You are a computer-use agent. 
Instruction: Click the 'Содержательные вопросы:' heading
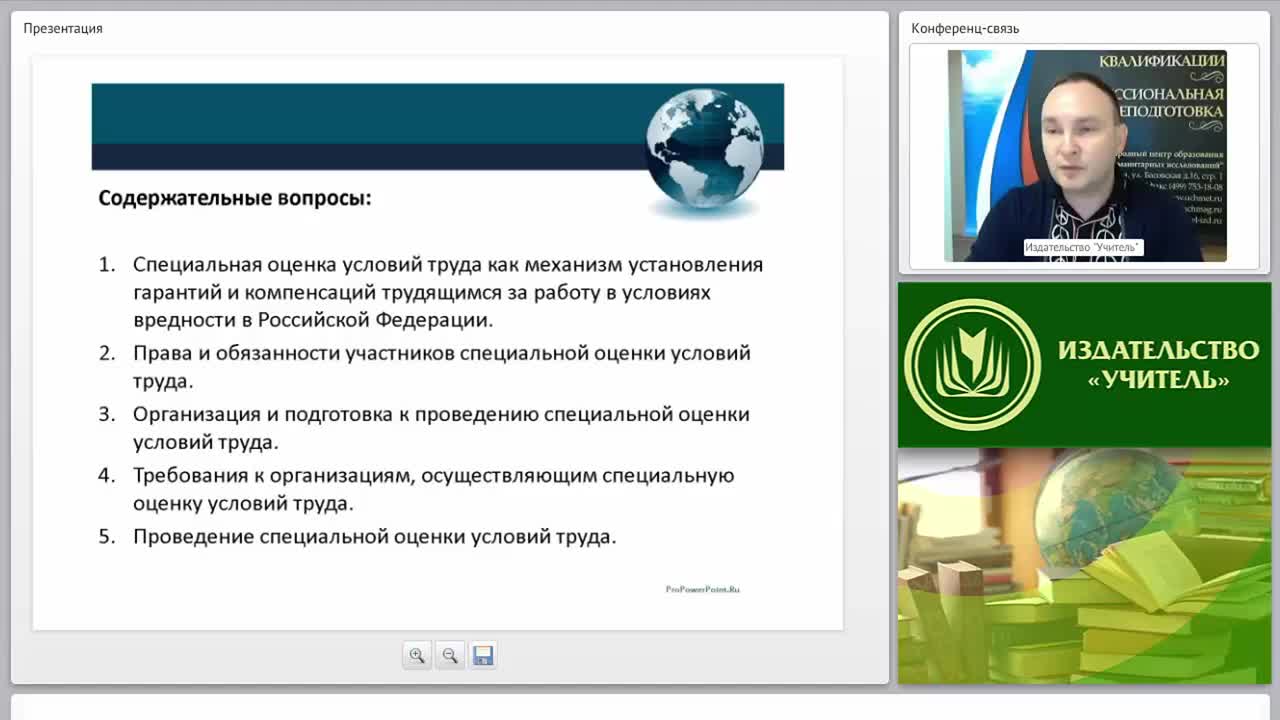[x=235, y=198]
